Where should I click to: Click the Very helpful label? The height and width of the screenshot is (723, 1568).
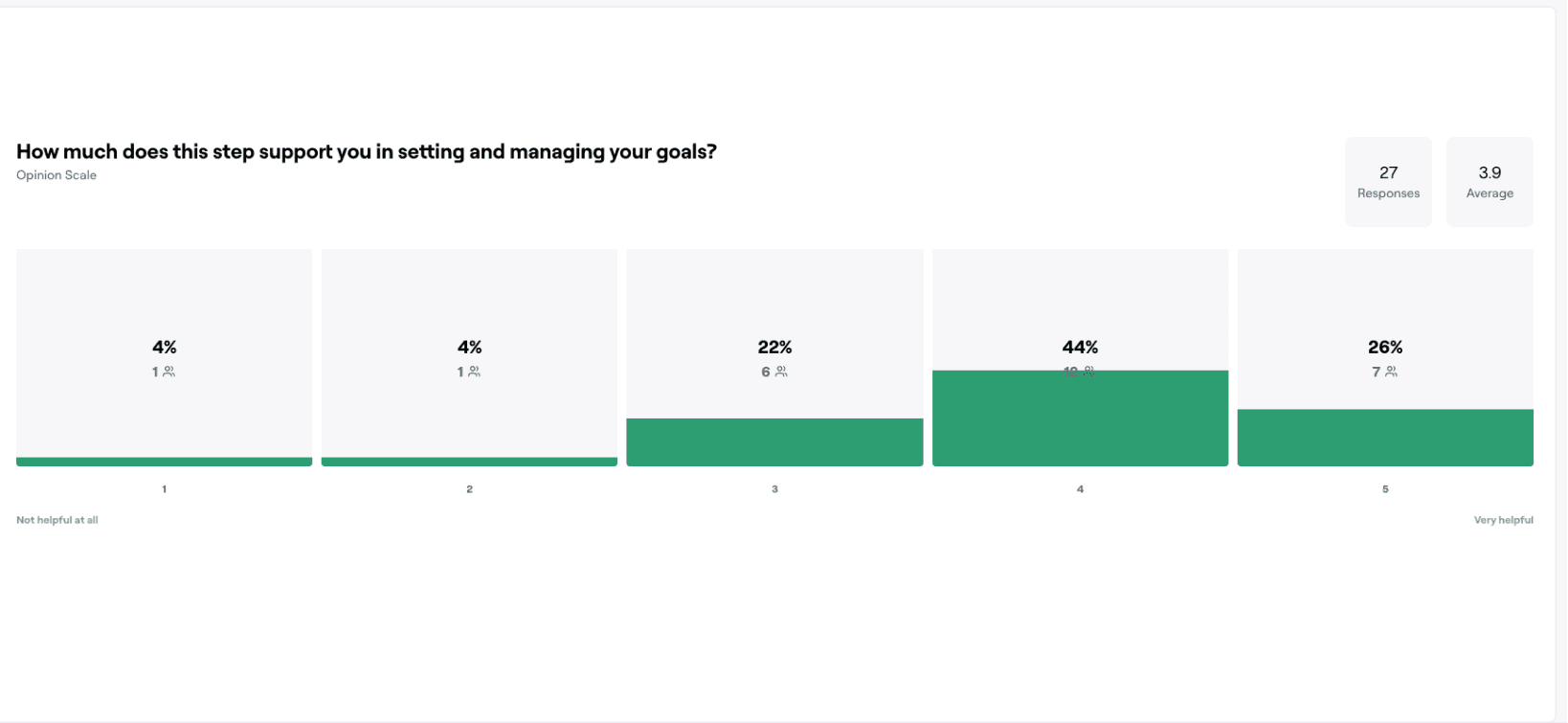(1503, 520)
